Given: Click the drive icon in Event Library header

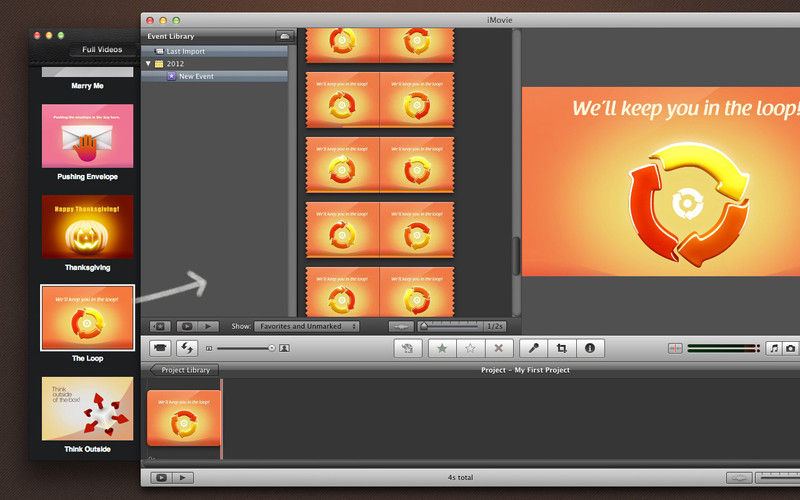Looking at the screenshot, I should click(285, 36).
